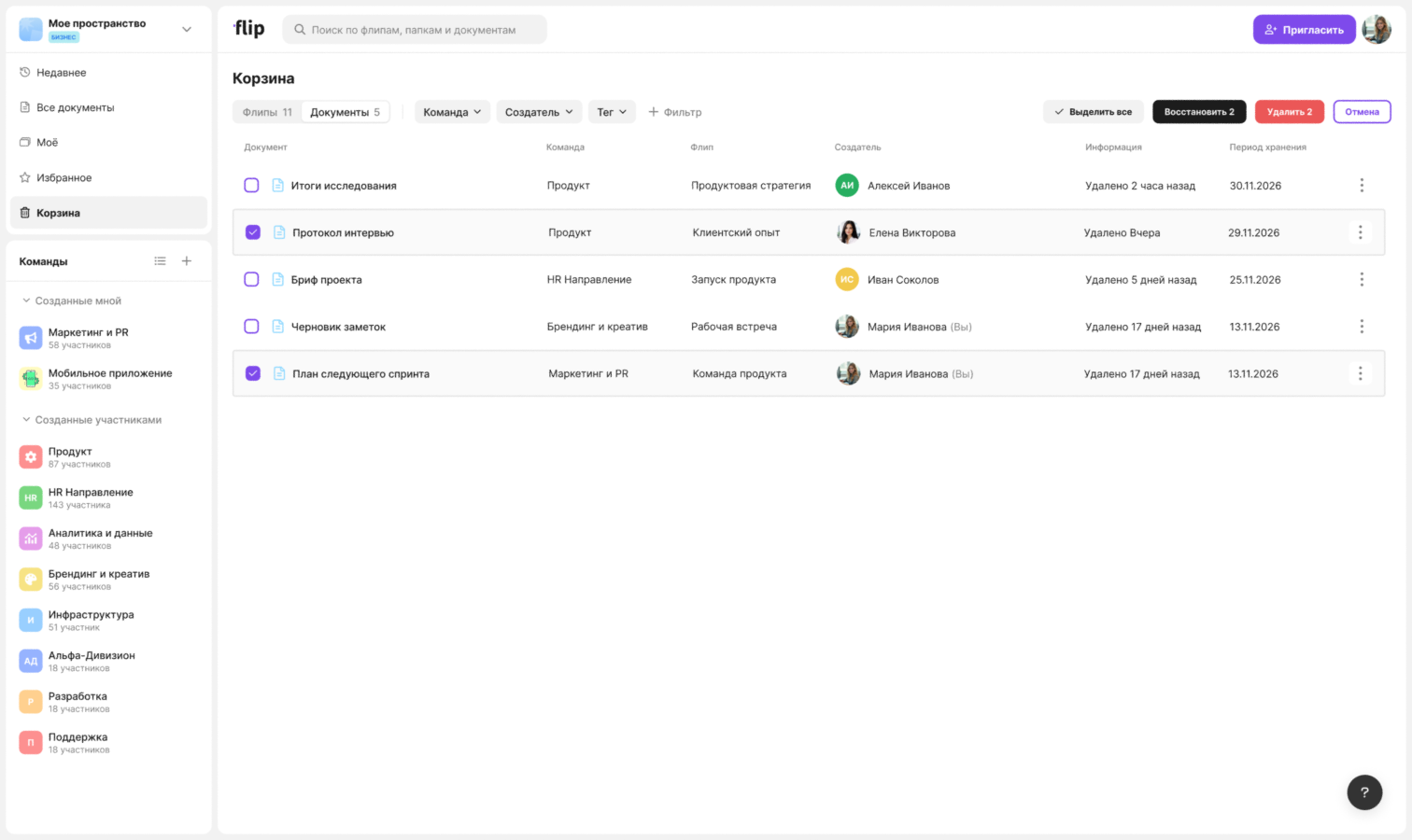Click the Продукт team gear icon
Image resolution: width=1412 pixels, height=840 pixels.
pos(31,457)
